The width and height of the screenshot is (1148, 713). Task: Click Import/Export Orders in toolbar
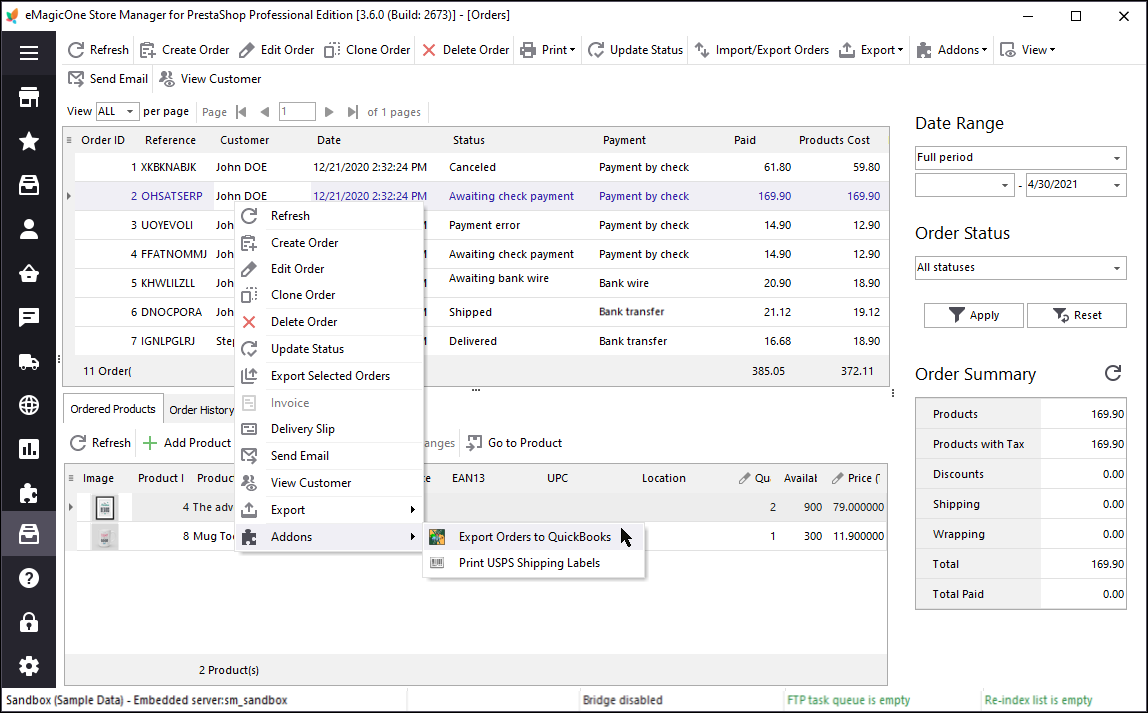coord(761,50)
